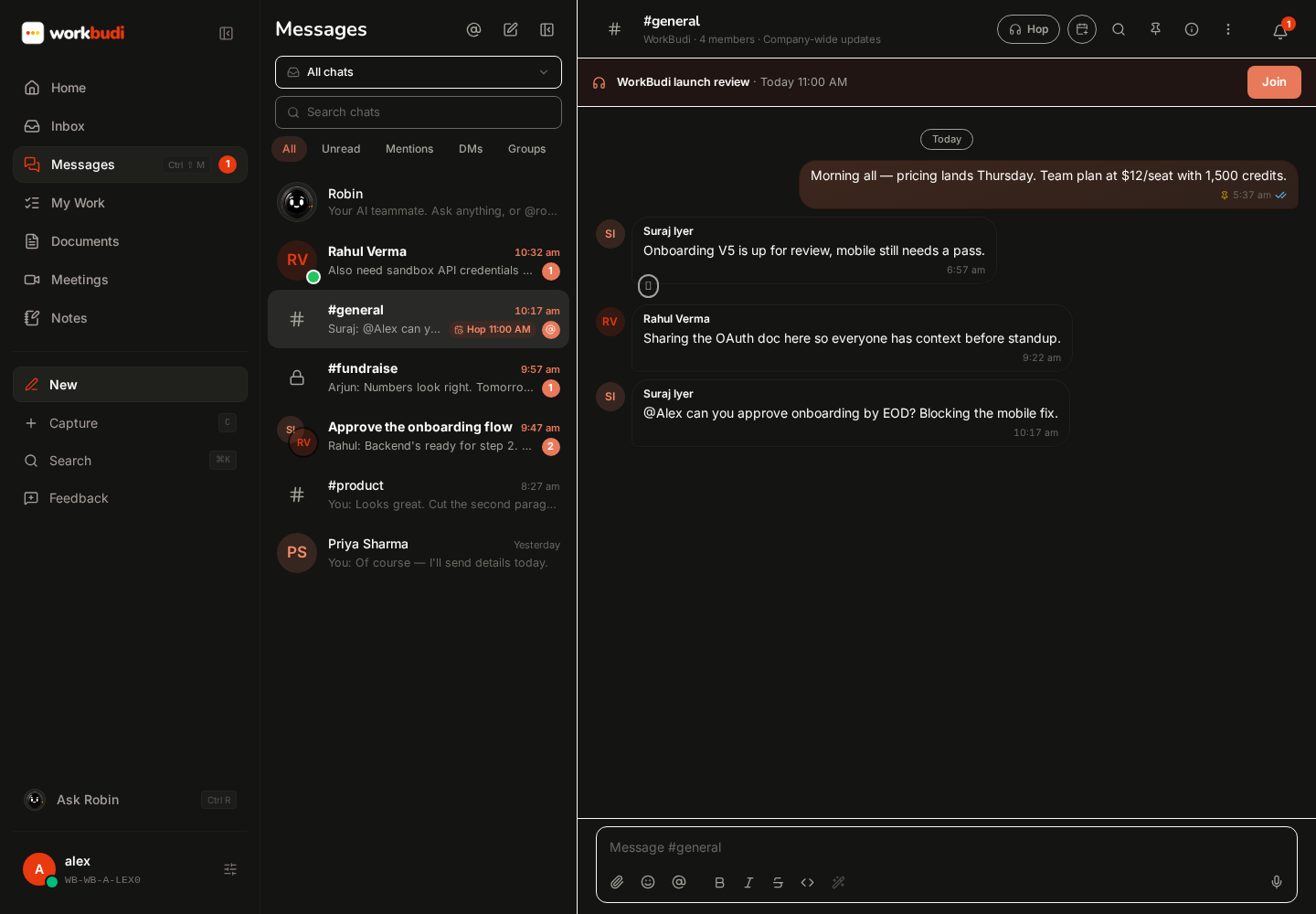Open the Robin AI teammate chat

419,202
